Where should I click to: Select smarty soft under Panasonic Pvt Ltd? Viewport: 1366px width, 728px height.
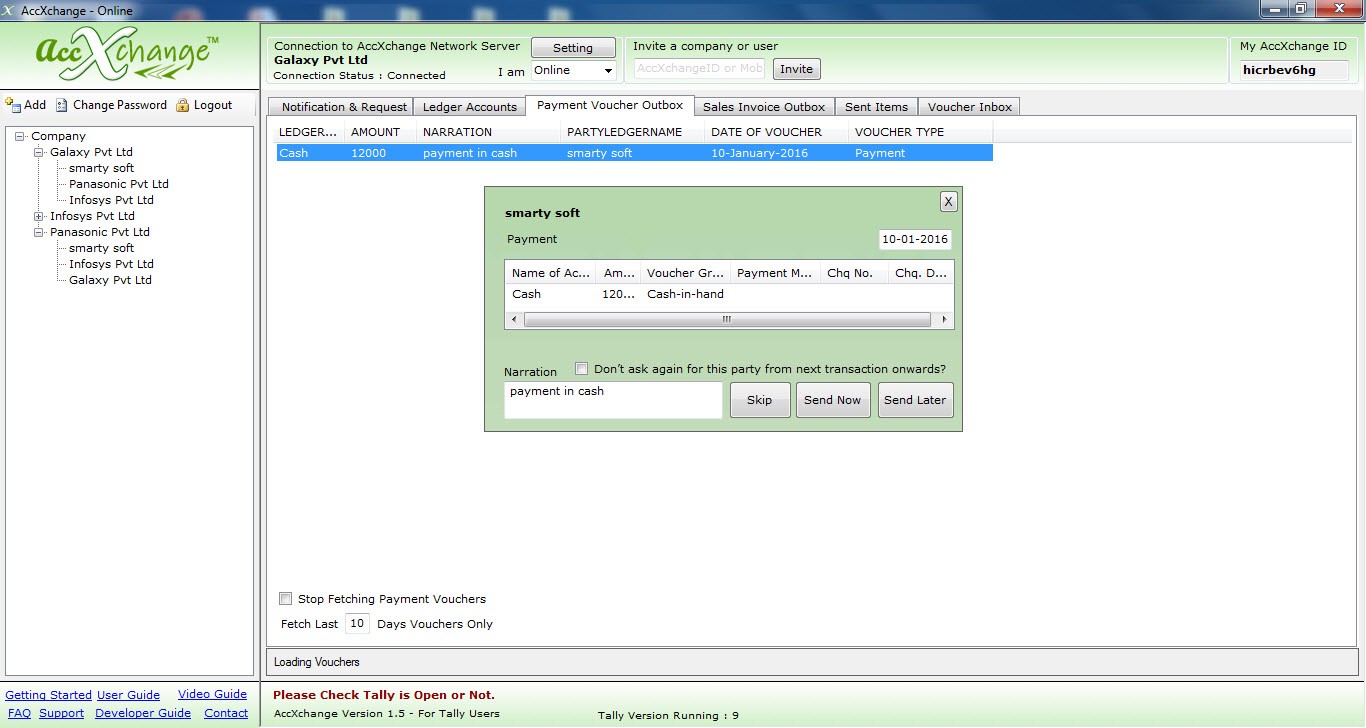[x=101, y=248]
